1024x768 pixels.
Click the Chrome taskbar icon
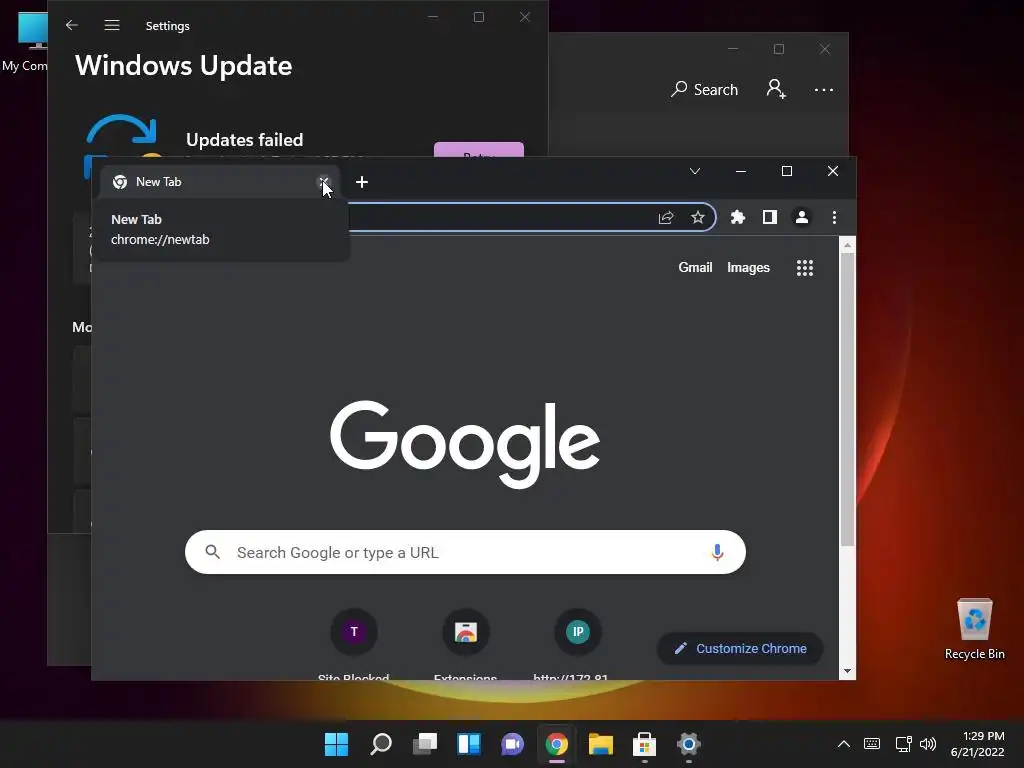click(556, 744)
